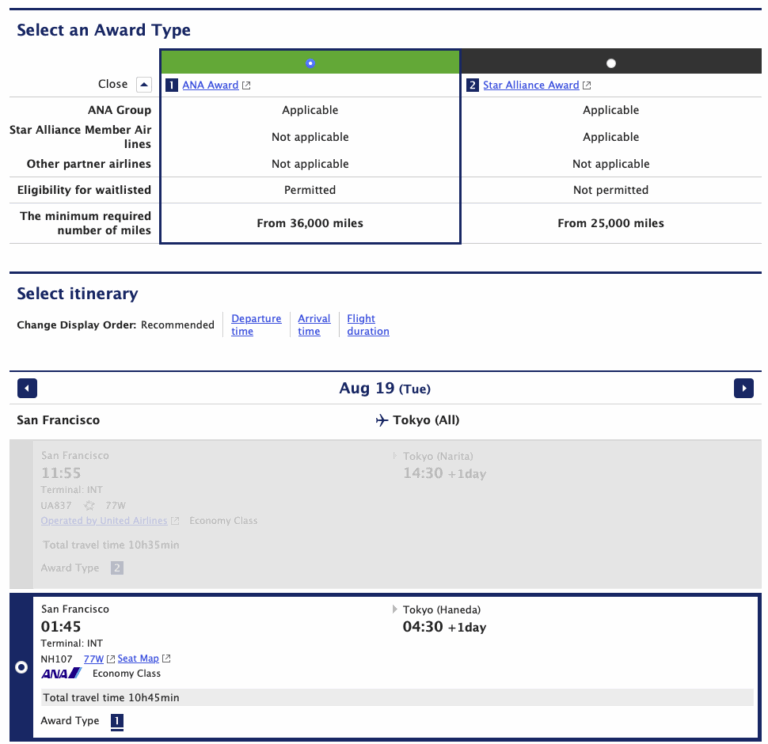Sort itineraries by Flight duration

point(368,325)
